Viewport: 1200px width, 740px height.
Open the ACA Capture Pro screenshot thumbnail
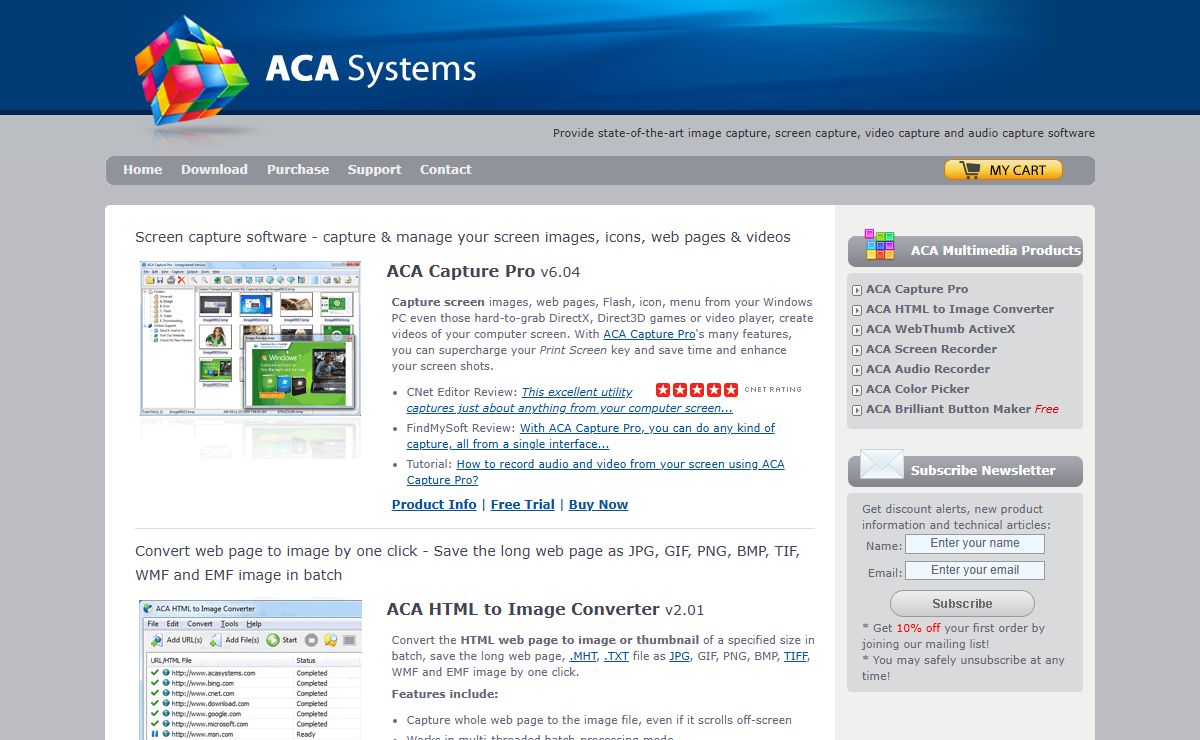coord(250,338)
